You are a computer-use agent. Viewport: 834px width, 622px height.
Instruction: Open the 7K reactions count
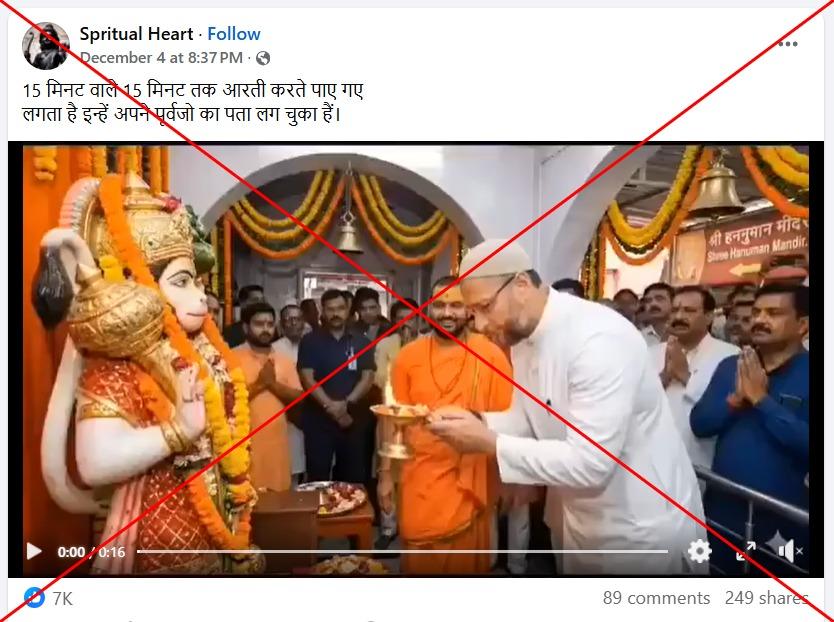pyautogui.click(x=62, y=599)
